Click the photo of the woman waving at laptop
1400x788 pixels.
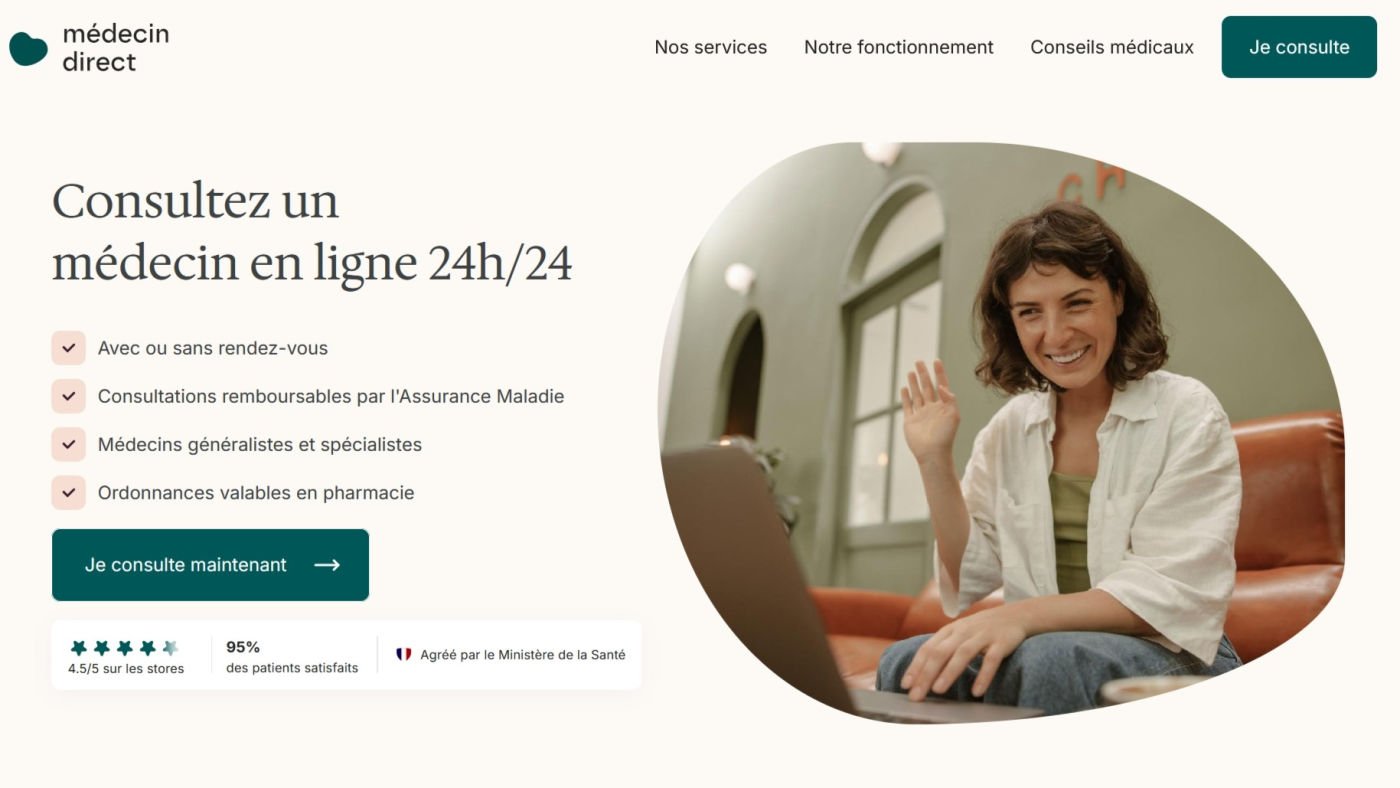[x=1001, y=432]
